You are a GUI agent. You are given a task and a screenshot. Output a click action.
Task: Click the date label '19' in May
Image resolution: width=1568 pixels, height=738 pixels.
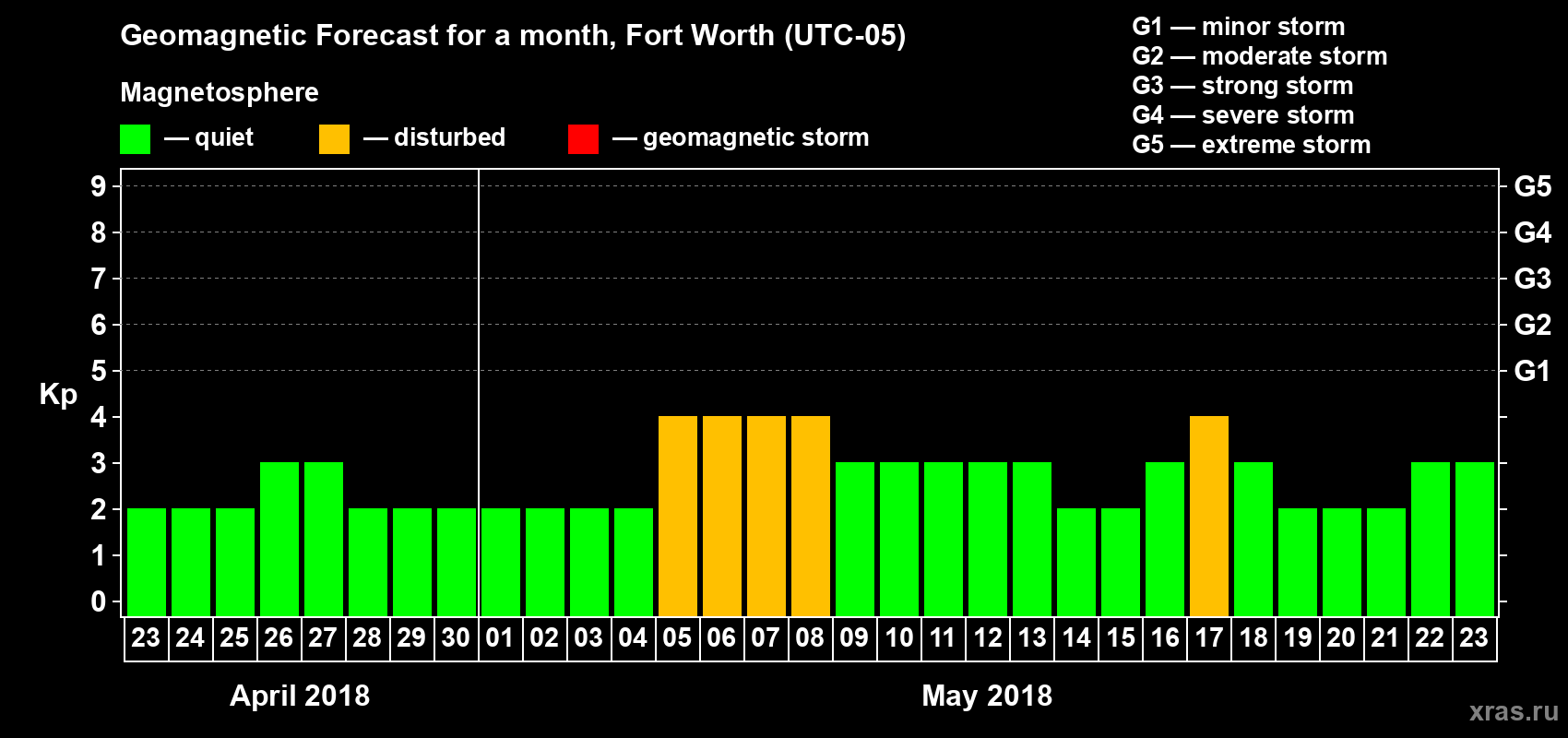tap(1297, 637)
